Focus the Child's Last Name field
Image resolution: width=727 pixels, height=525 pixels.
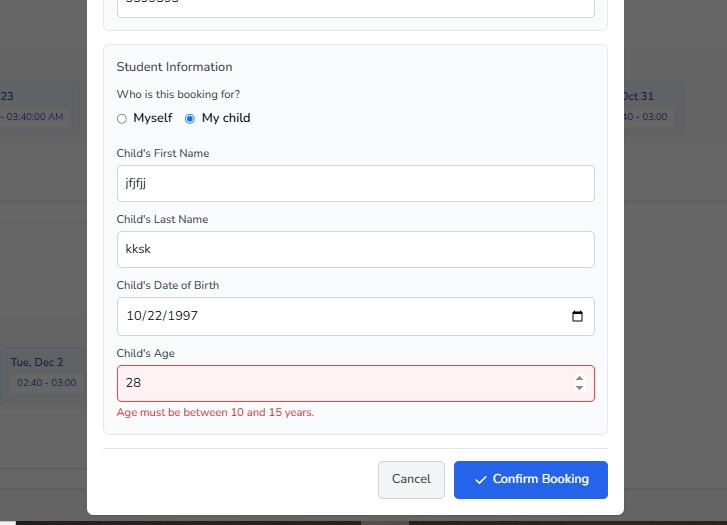[355, 250]
